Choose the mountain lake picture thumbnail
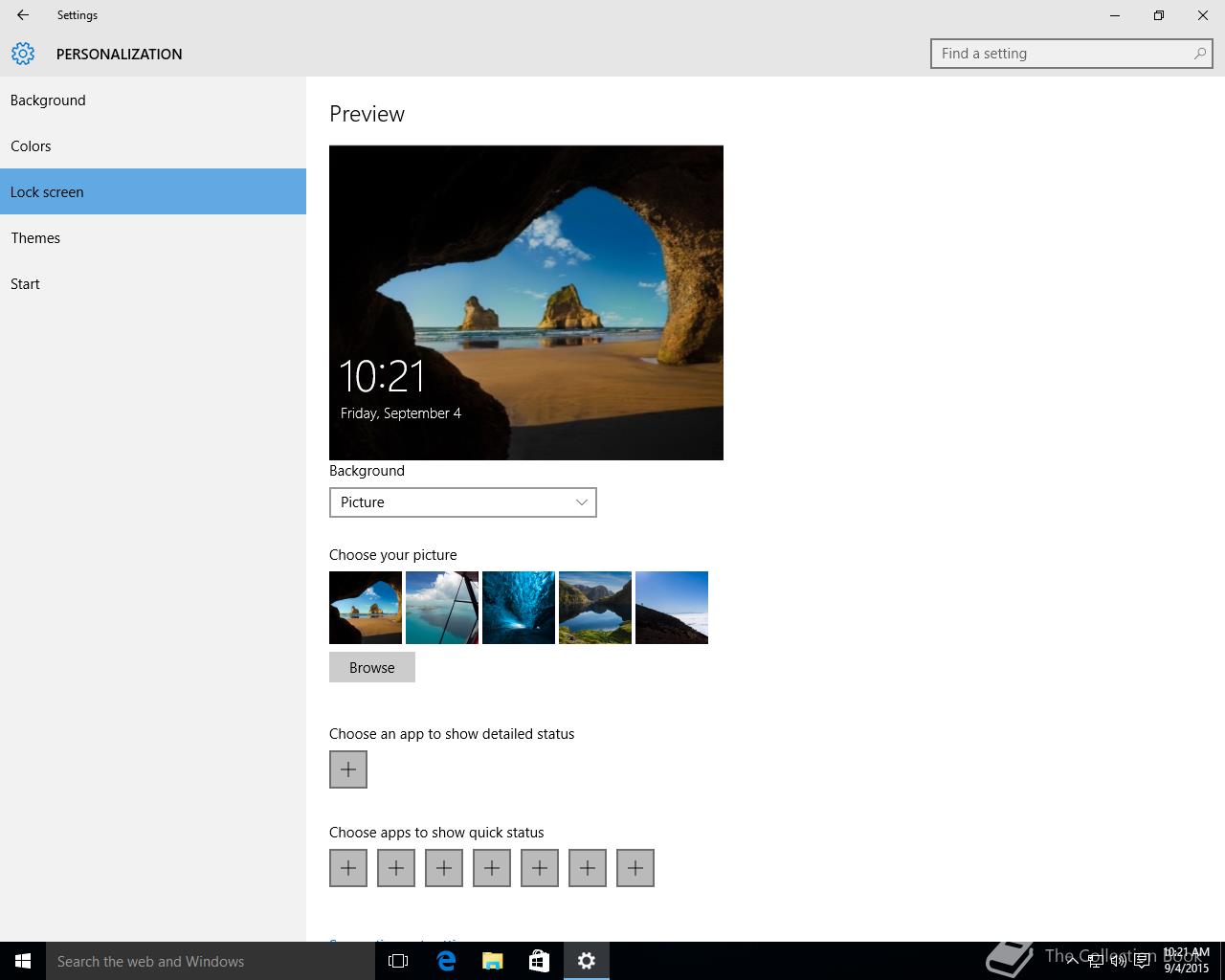Image resolution: width=1225 pixels, height=980 pixels. (x=595, y=608)
